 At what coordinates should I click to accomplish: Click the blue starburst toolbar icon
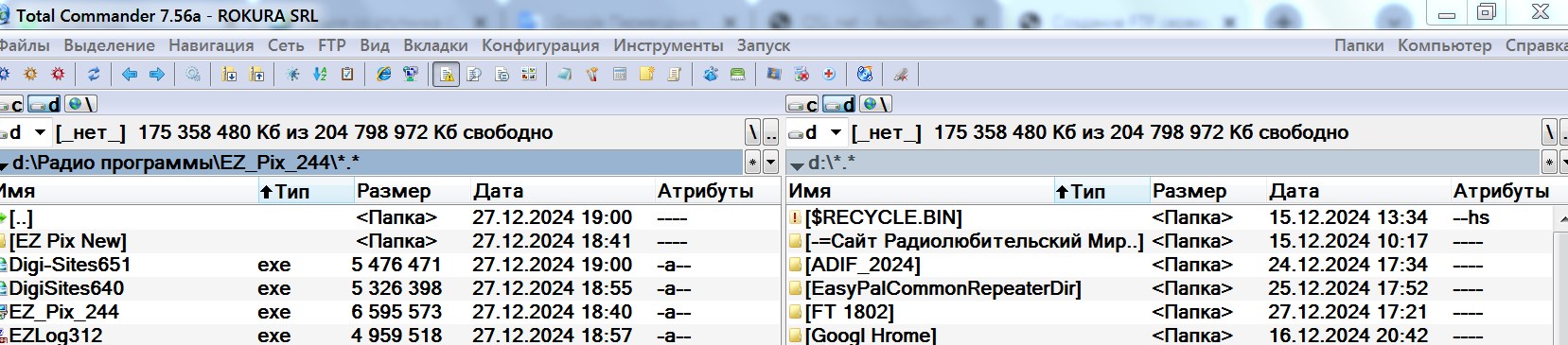tap(292, 75)
